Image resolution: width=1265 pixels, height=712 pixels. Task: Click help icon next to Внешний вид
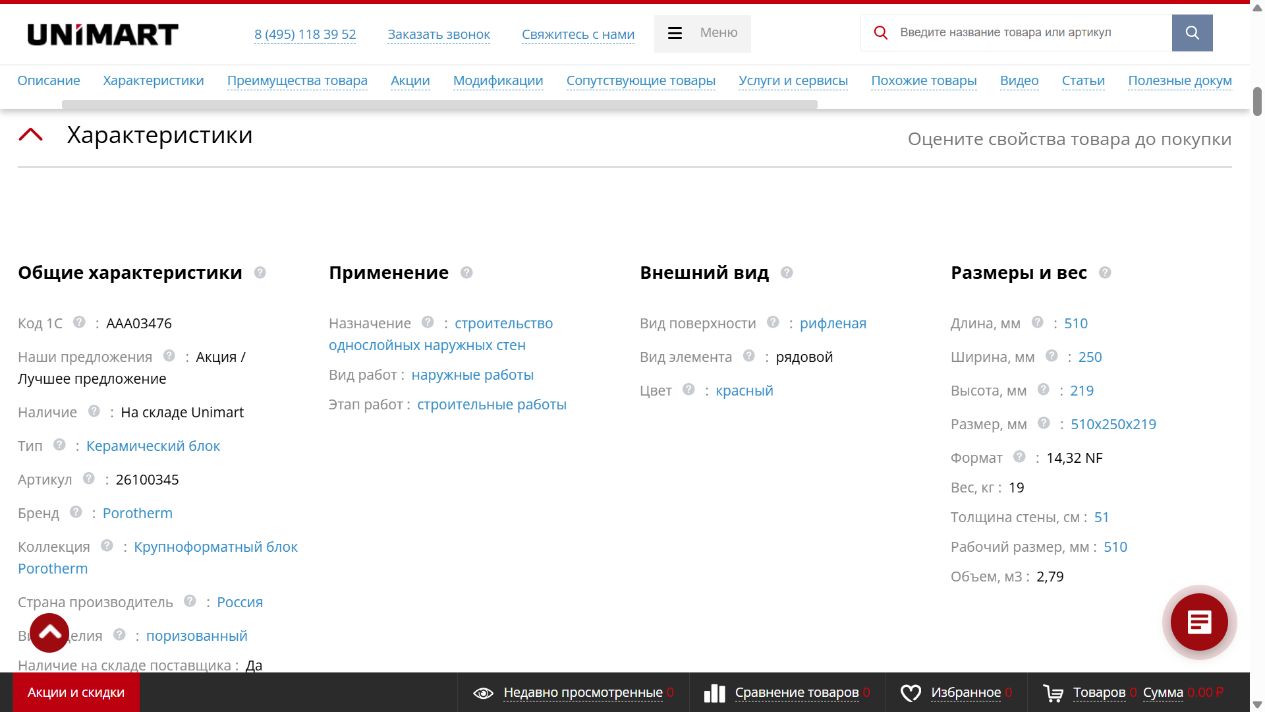[787, 272]
